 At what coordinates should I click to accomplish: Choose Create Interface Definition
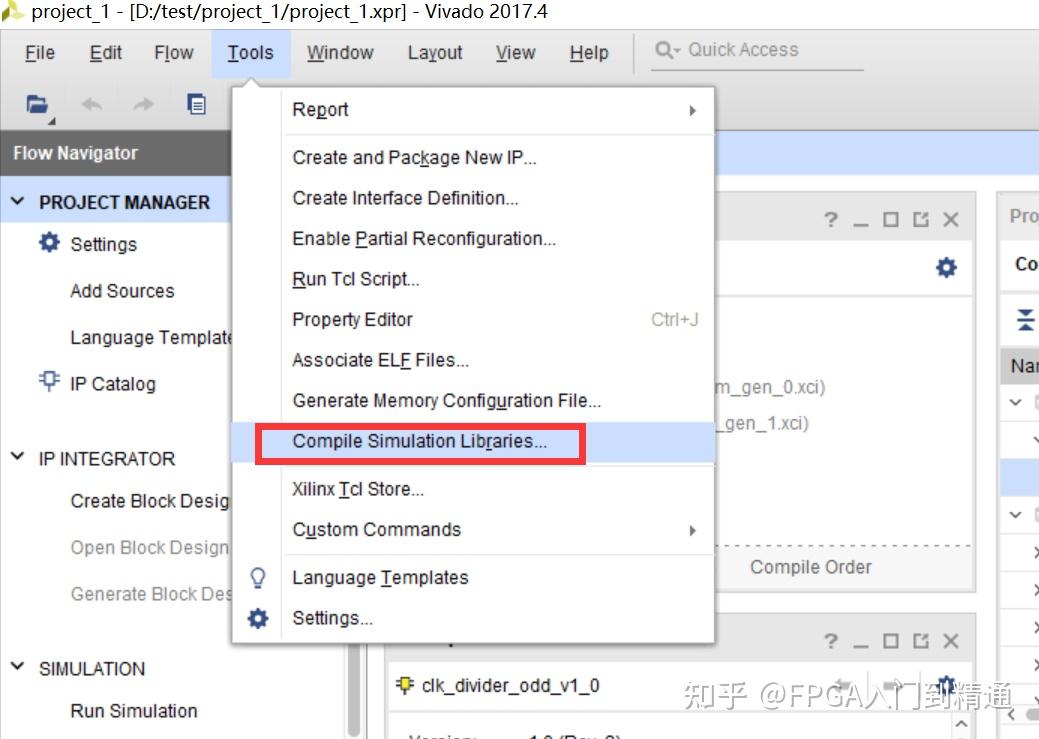[473, 198]
